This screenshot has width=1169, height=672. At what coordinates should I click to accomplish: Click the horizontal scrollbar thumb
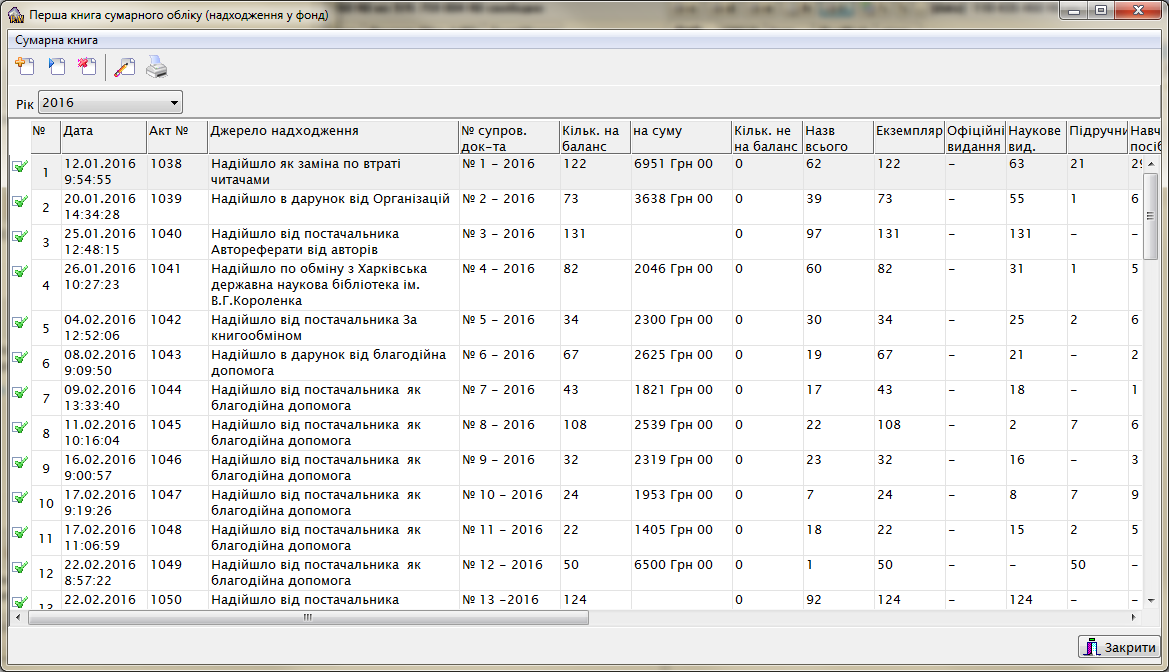pyautogui.click(x=308, y=618)
